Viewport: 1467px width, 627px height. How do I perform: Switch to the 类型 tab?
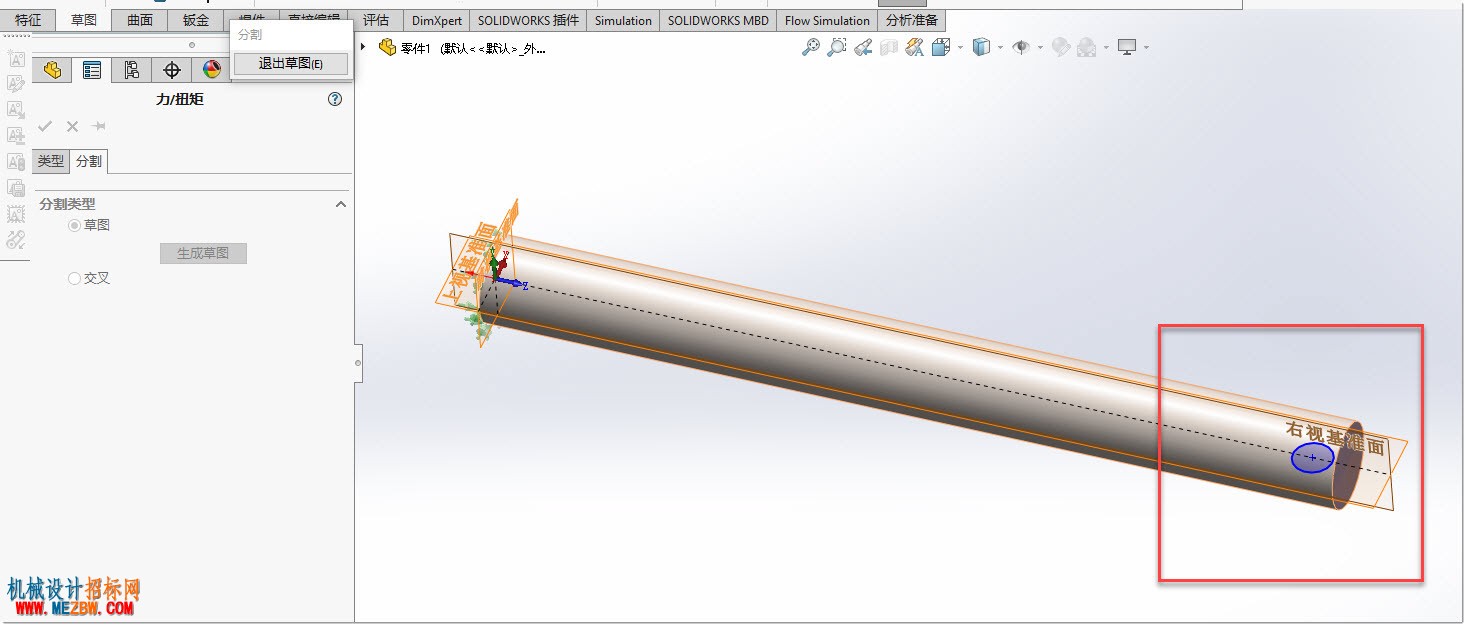coord(51,161)
